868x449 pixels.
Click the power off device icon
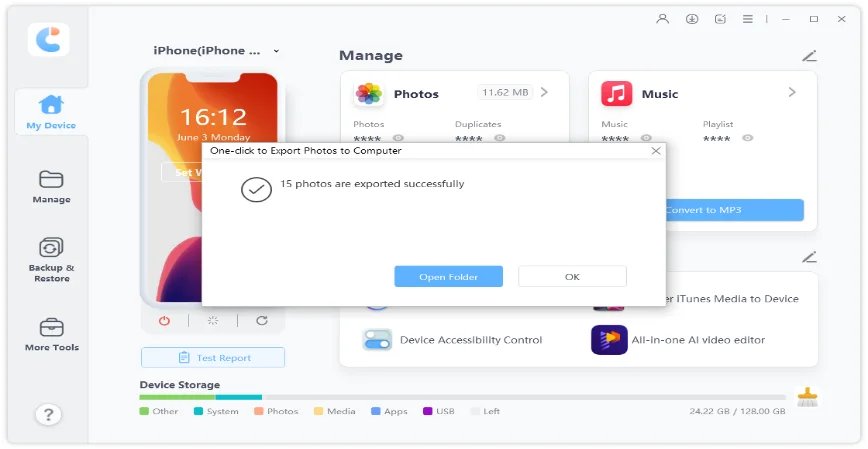164,321
